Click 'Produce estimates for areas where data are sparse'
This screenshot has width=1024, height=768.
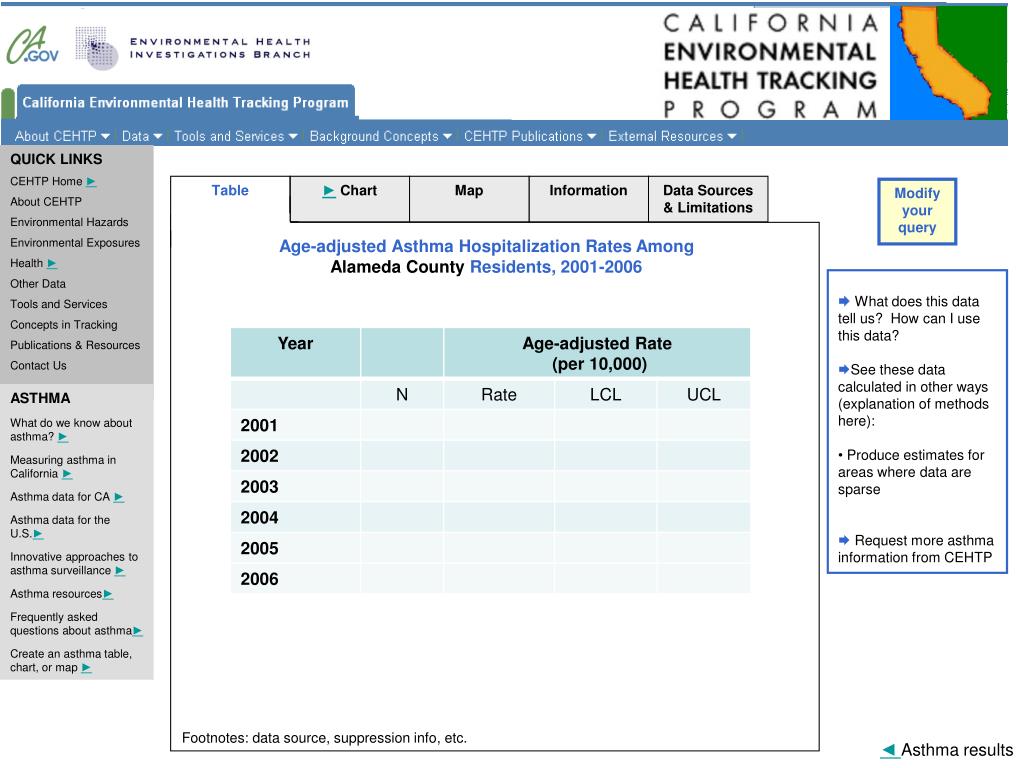(911, 472)
